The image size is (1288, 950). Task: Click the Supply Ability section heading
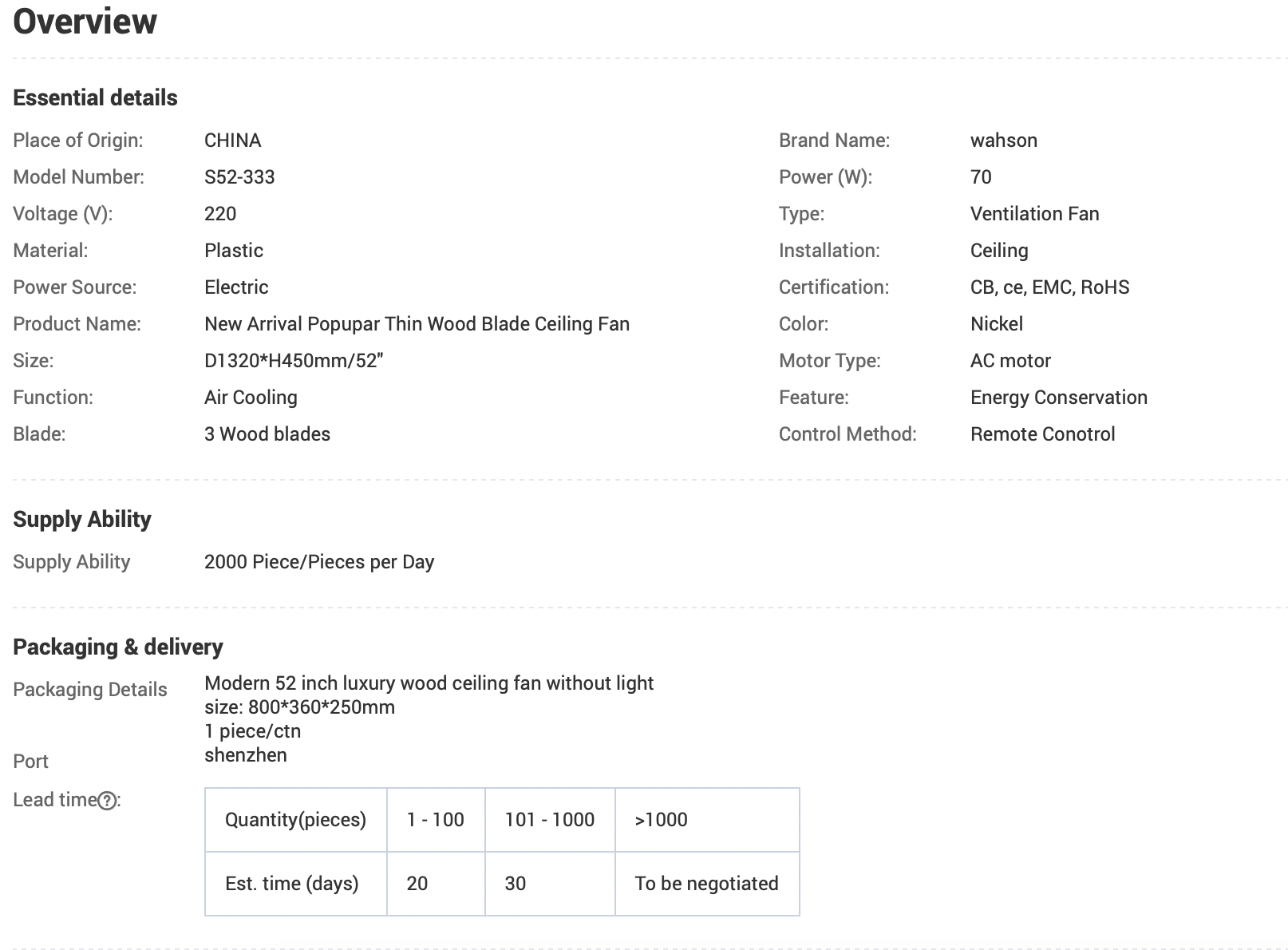(x=82, y=519)
